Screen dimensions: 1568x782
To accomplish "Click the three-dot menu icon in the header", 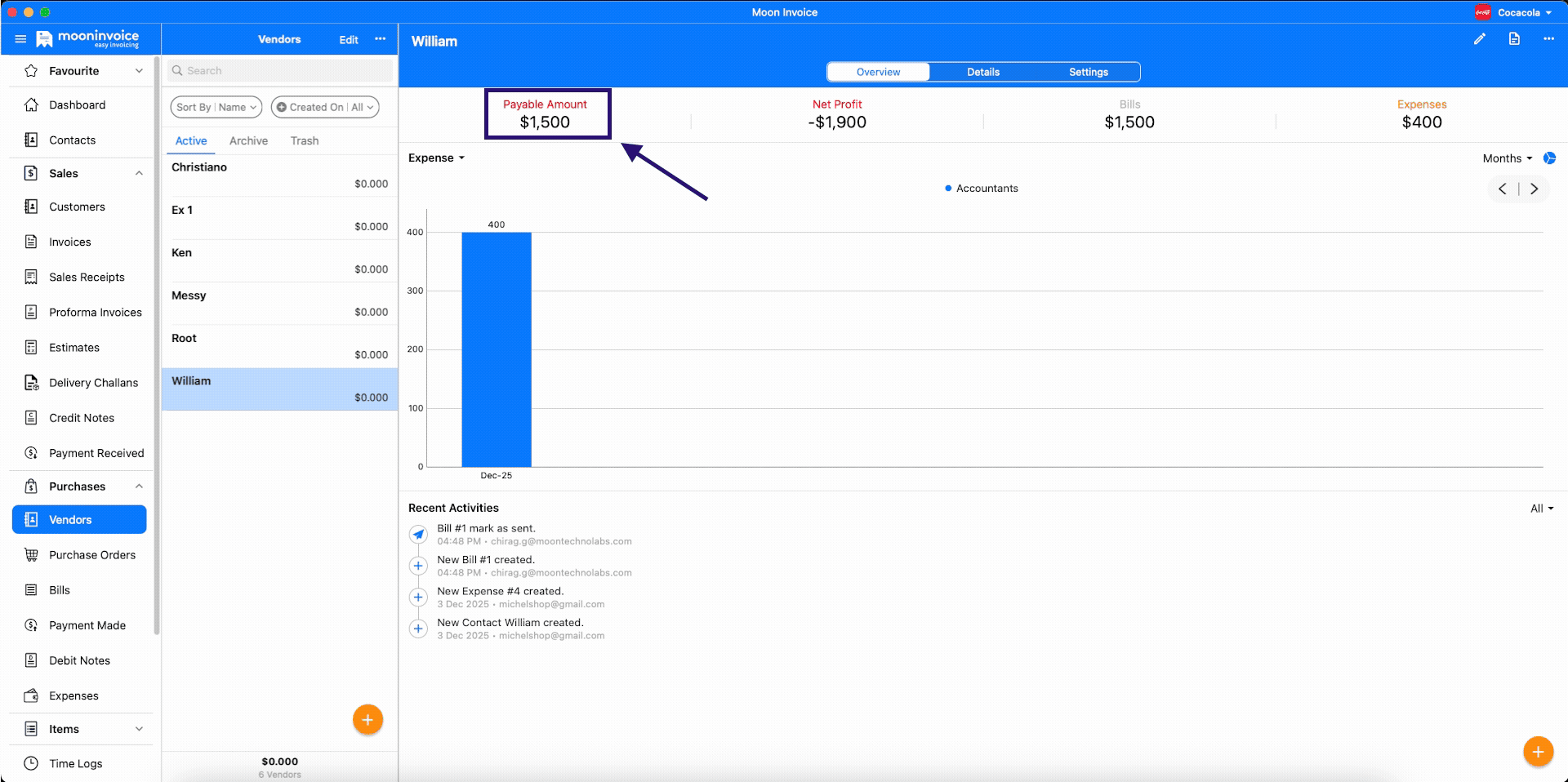I will click(1548, 38).
